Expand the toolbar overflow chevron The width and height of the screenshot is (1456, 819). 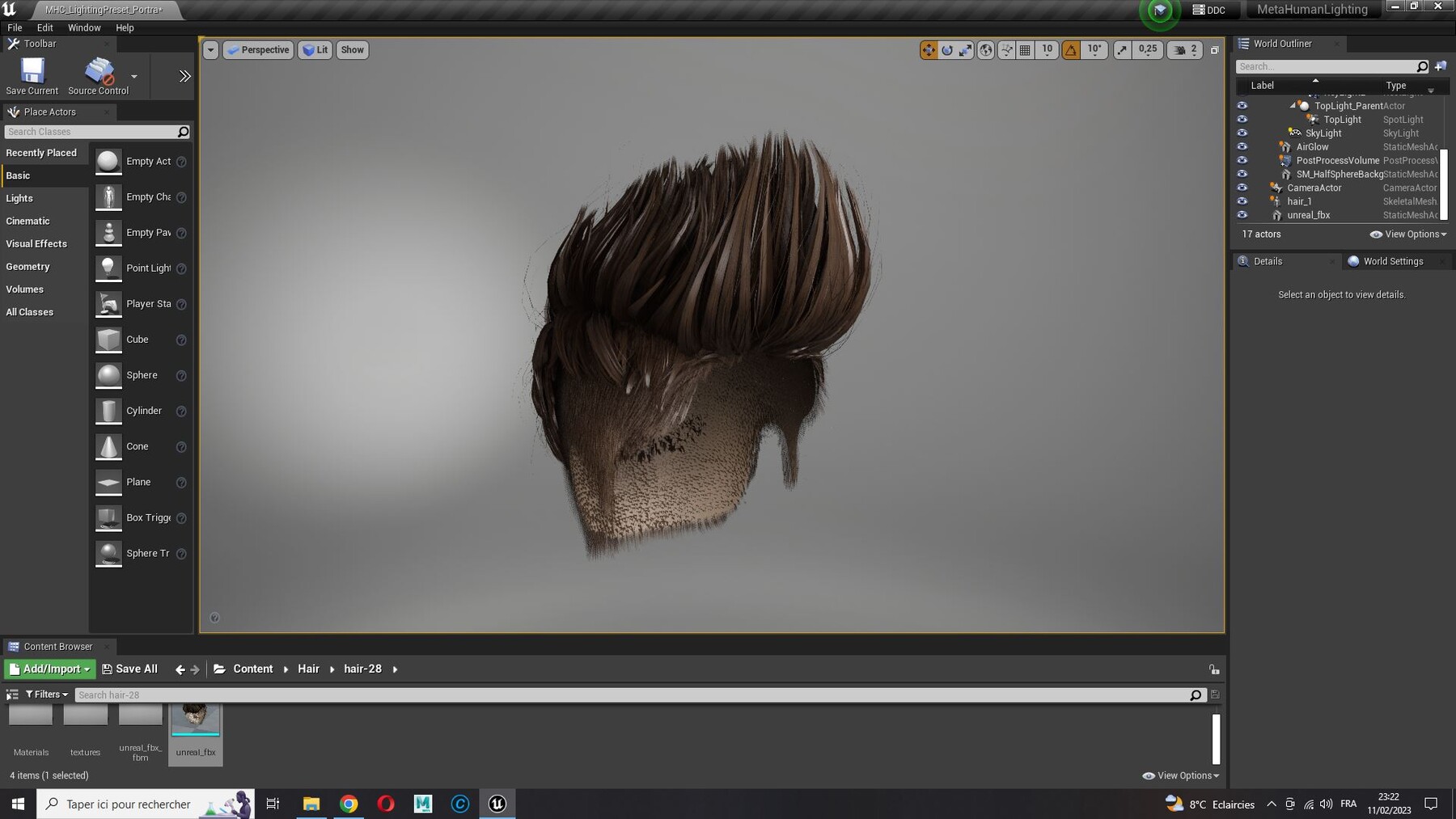(x=184, y=76)
